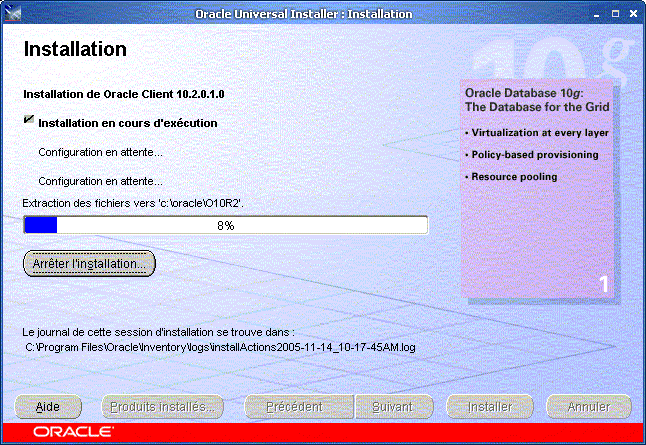Select the first 'Configuration en attente...' step

100,153
